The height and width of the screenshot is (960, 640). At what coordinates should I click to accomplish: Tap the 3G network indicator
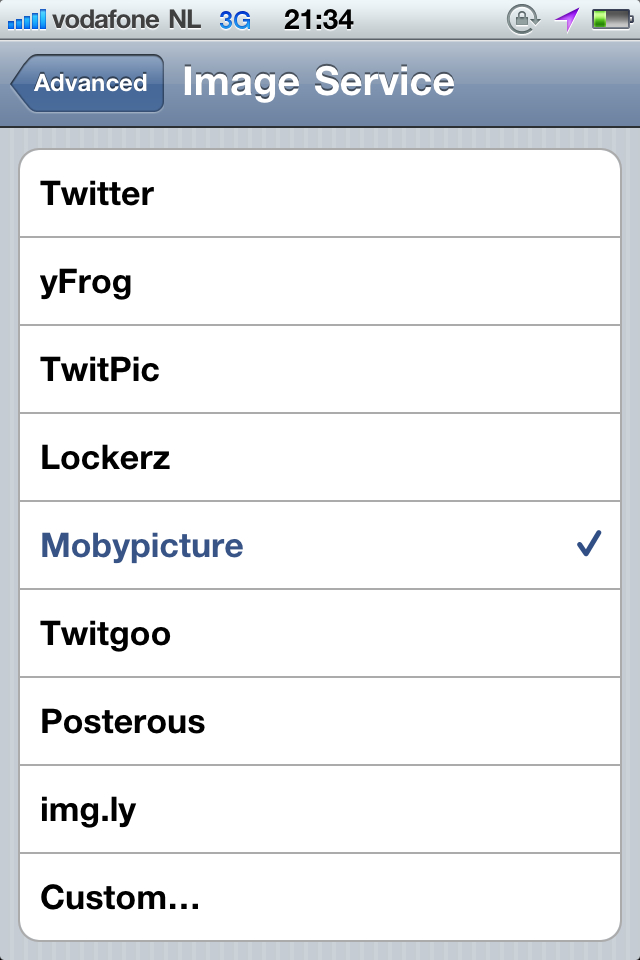pos(235,19)
